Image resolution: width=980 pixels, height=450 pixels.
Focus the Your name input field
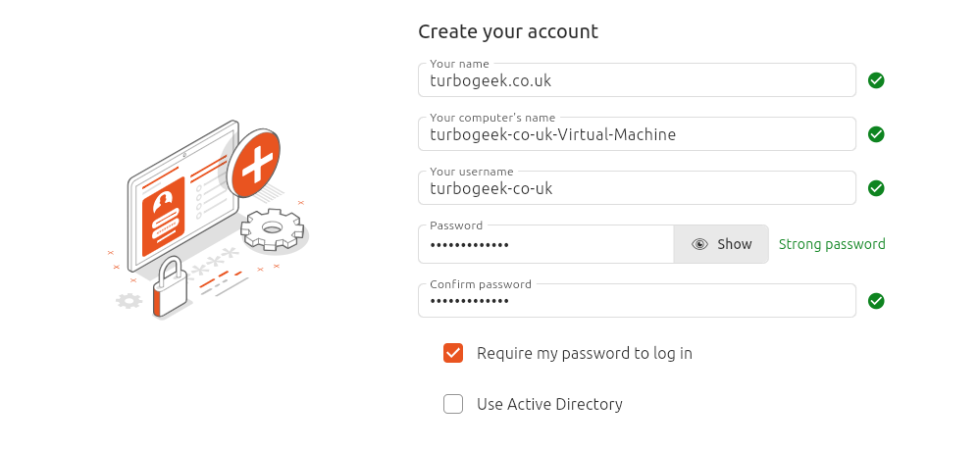[x=636, y=80]
